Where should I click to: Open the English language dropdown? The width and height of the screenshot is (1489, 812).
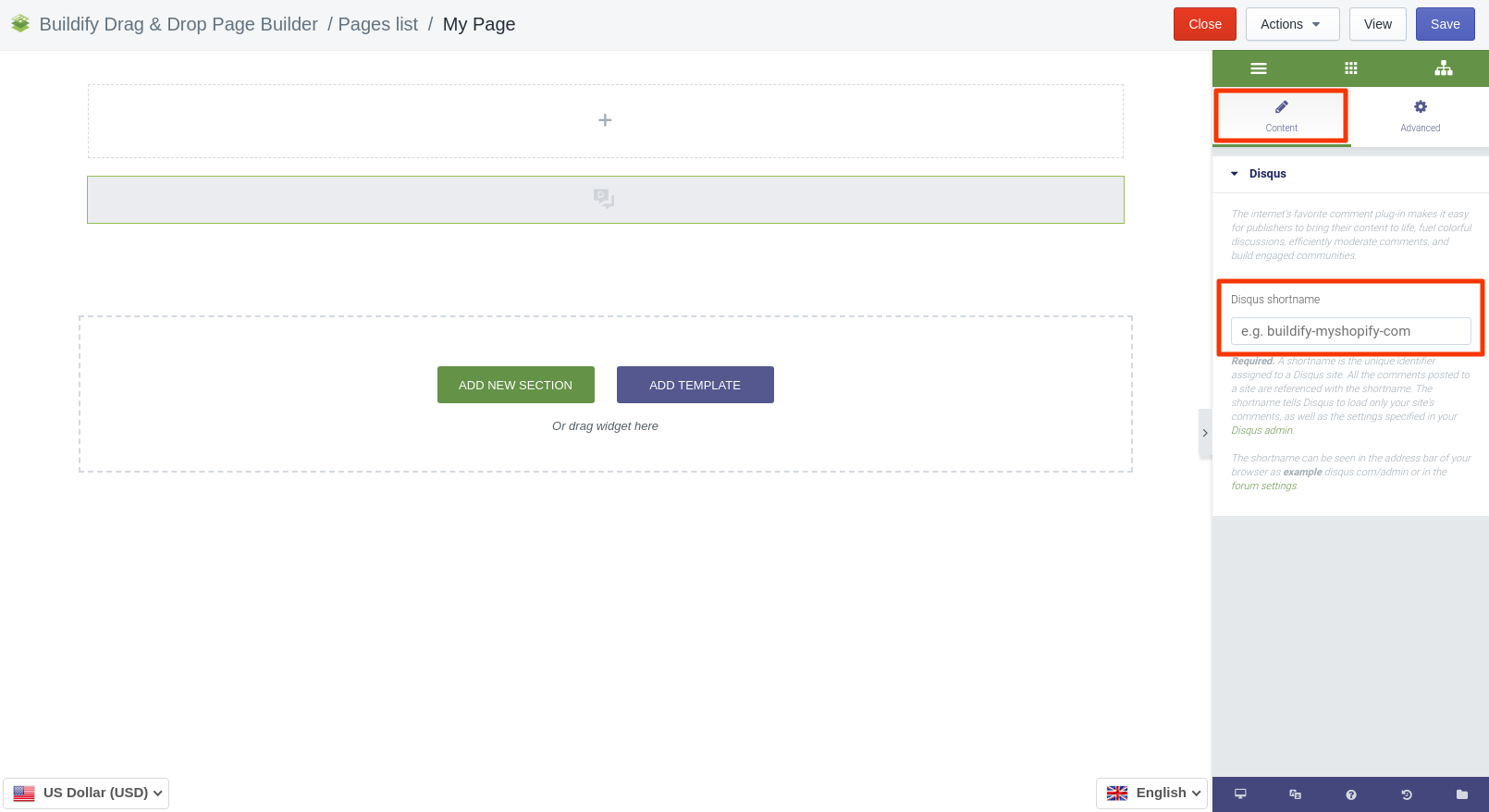[1152, 794]
